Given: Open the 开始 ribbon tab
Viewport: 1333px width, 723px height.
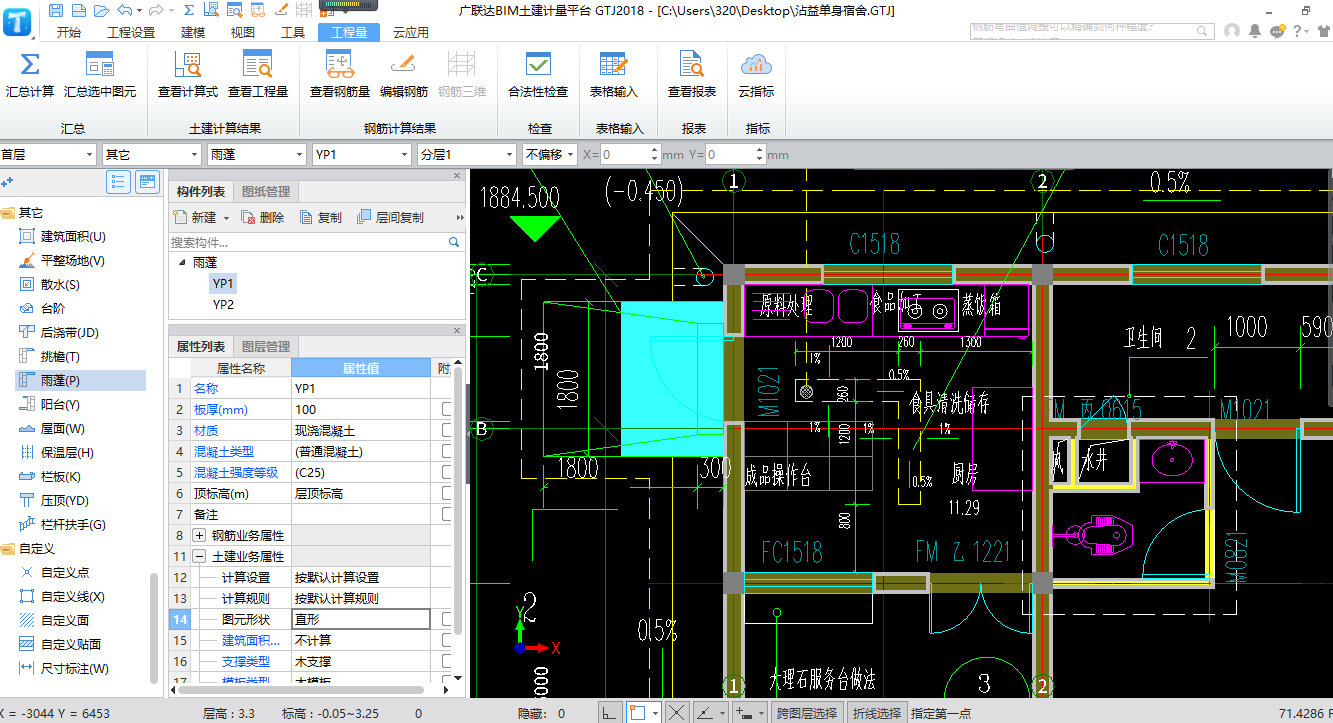Looking at the screenshot, I should coord(69,32).
